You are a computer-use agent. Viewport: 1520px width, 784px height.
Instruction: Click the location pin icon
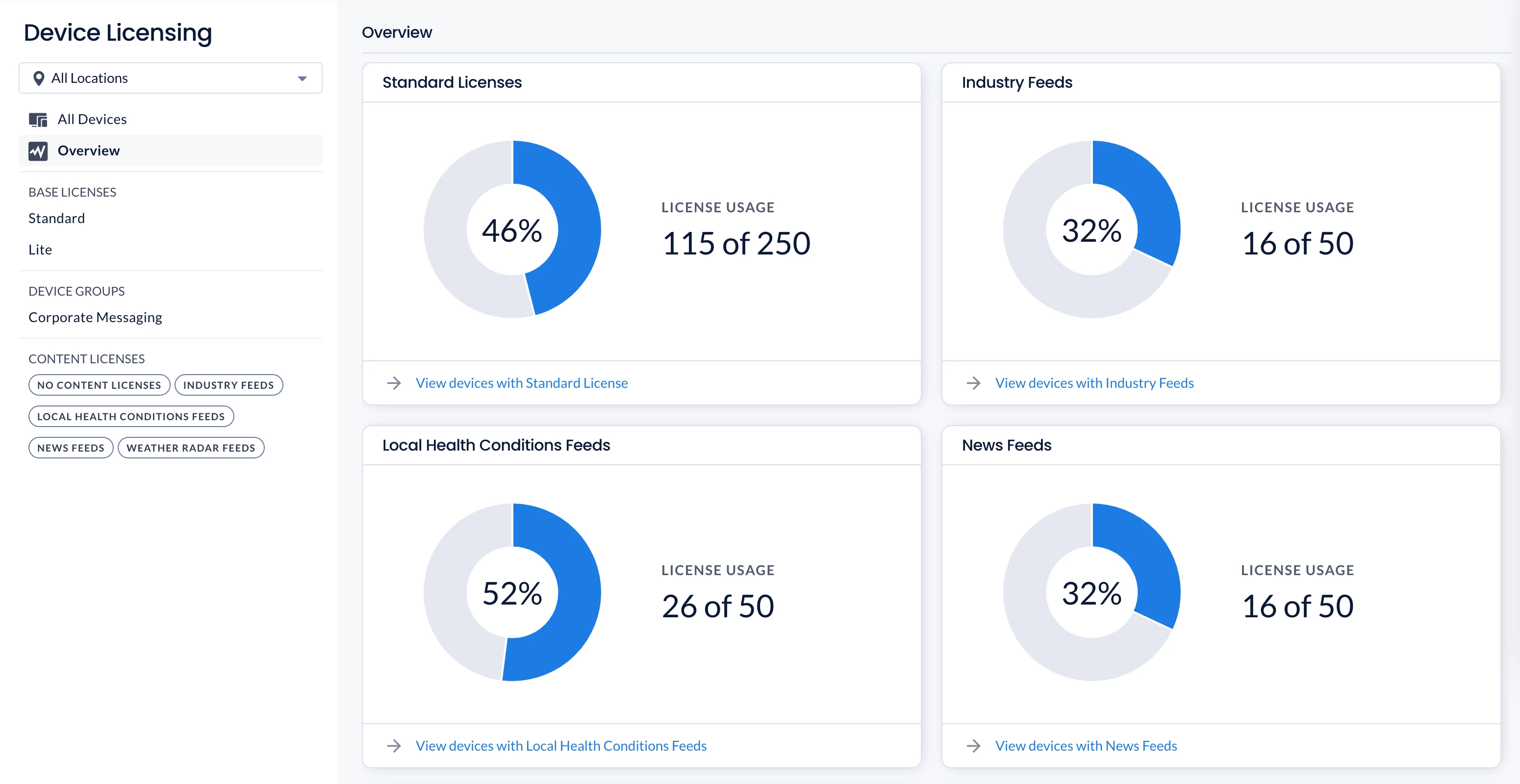click(x=39, y=78)
